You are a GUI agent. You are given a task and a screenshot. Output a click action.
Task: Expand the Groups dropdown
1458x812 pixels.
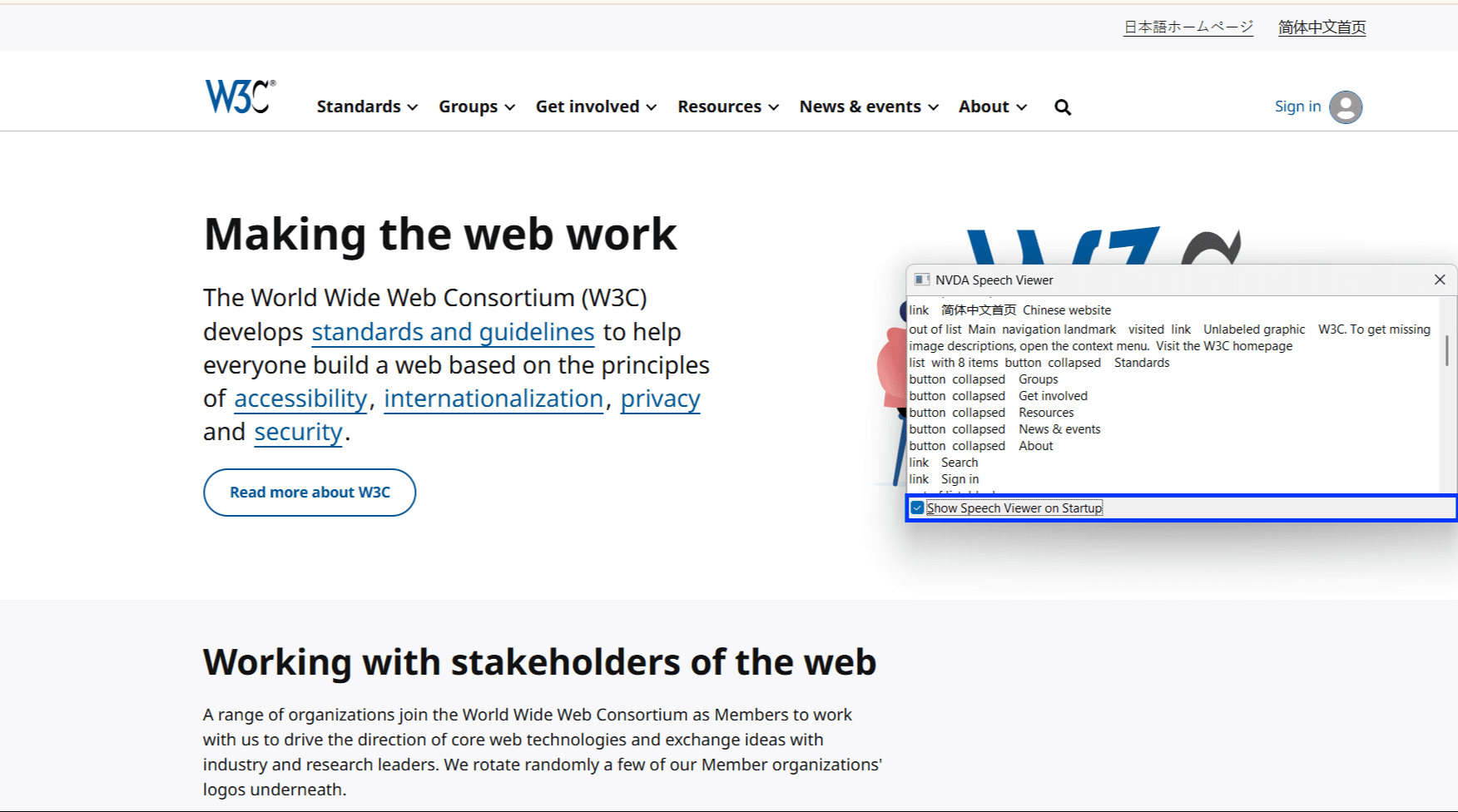click(477, 107)
